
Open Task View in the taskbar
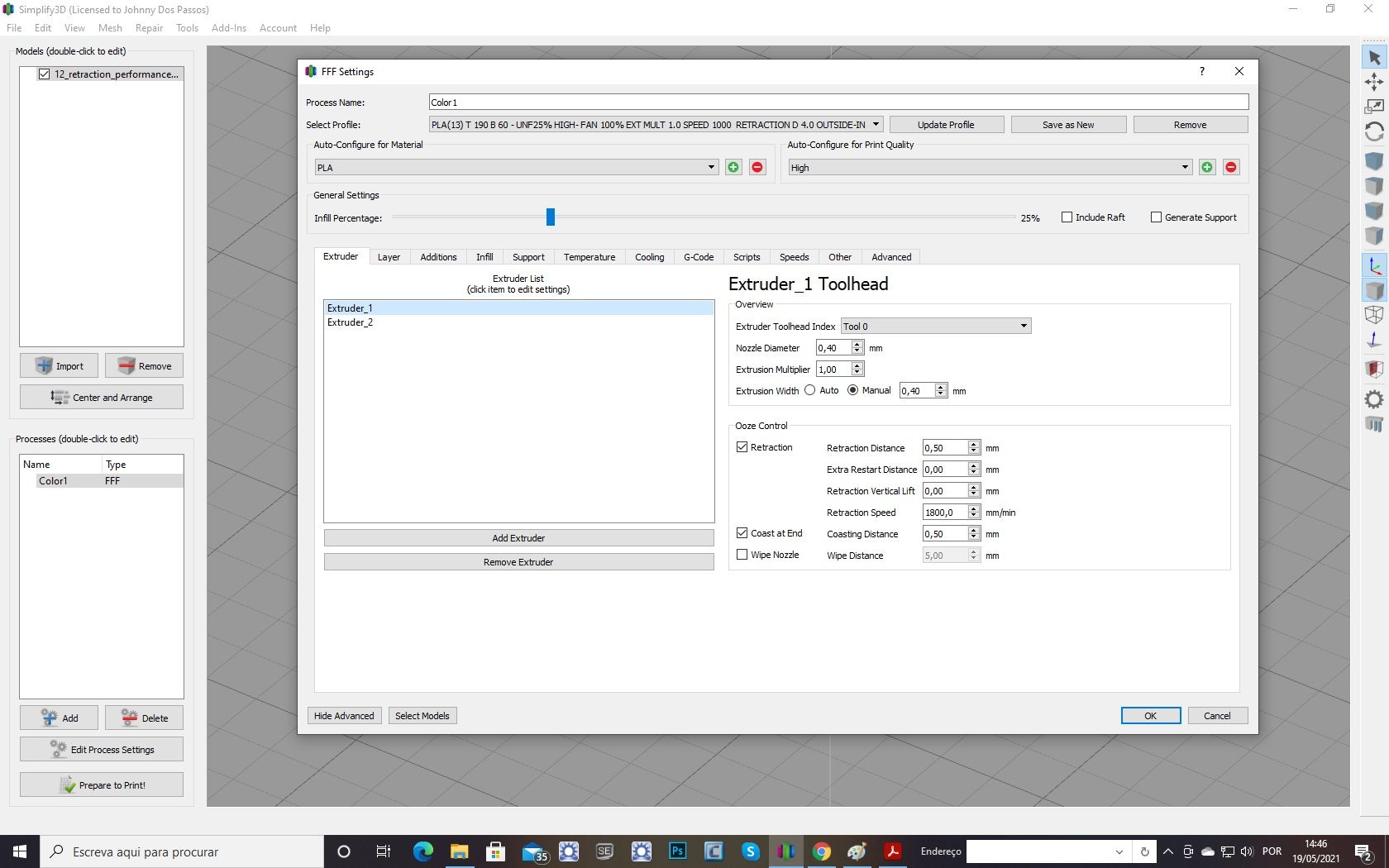(383, 851)
